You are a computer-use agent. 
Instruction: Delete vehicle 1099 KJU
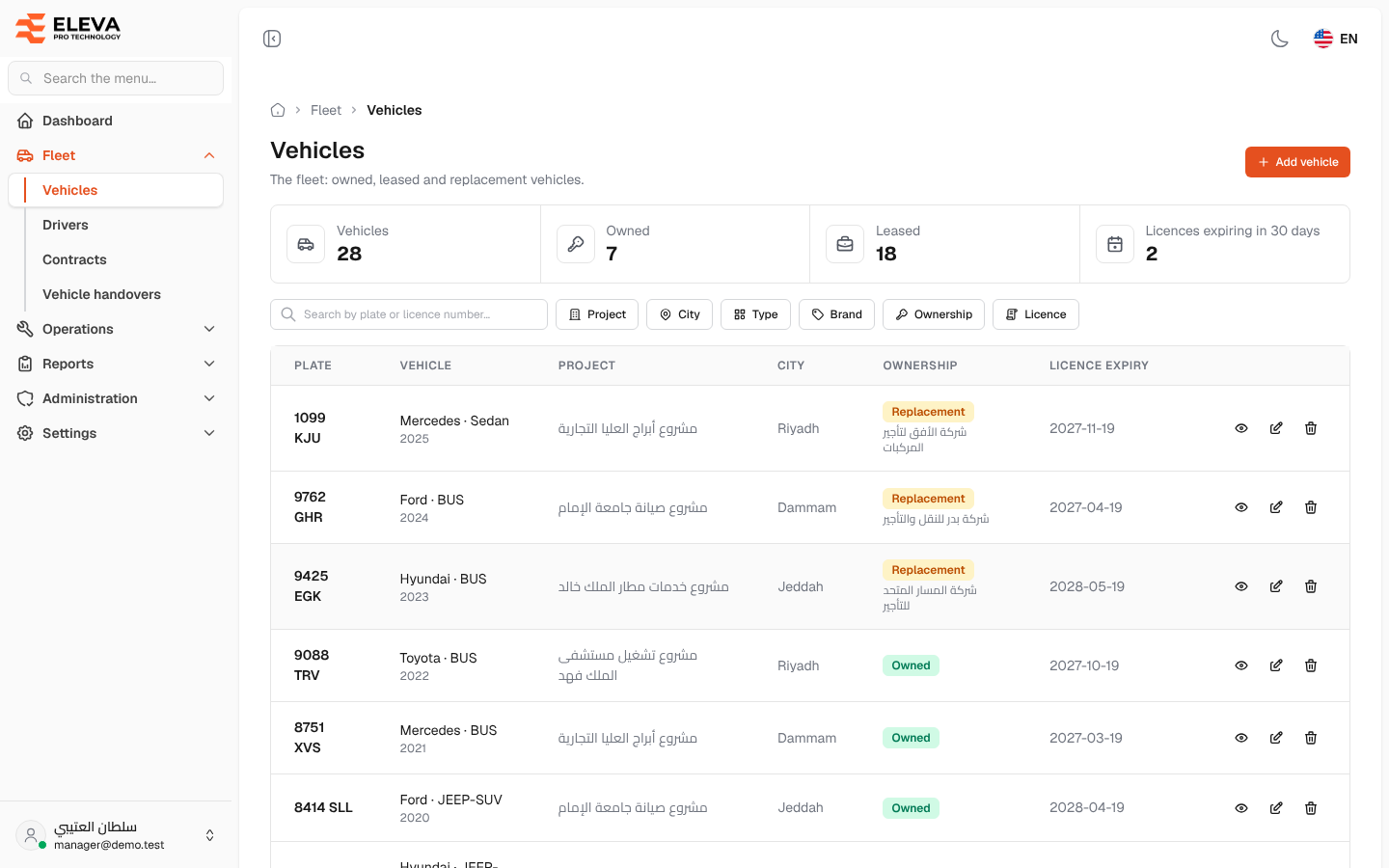tap(1311, 428)
